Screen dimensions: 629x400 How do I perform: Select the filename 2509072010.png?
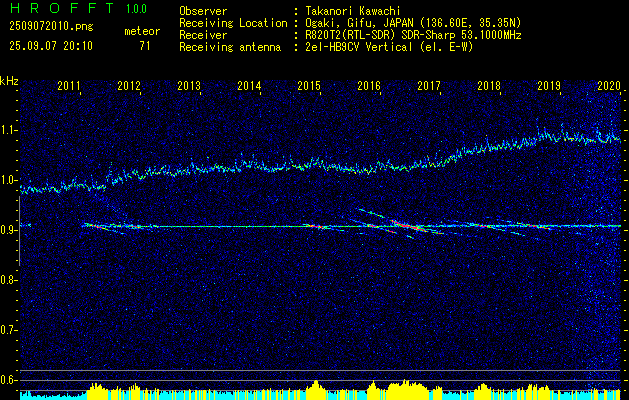[x=51, y=26]
